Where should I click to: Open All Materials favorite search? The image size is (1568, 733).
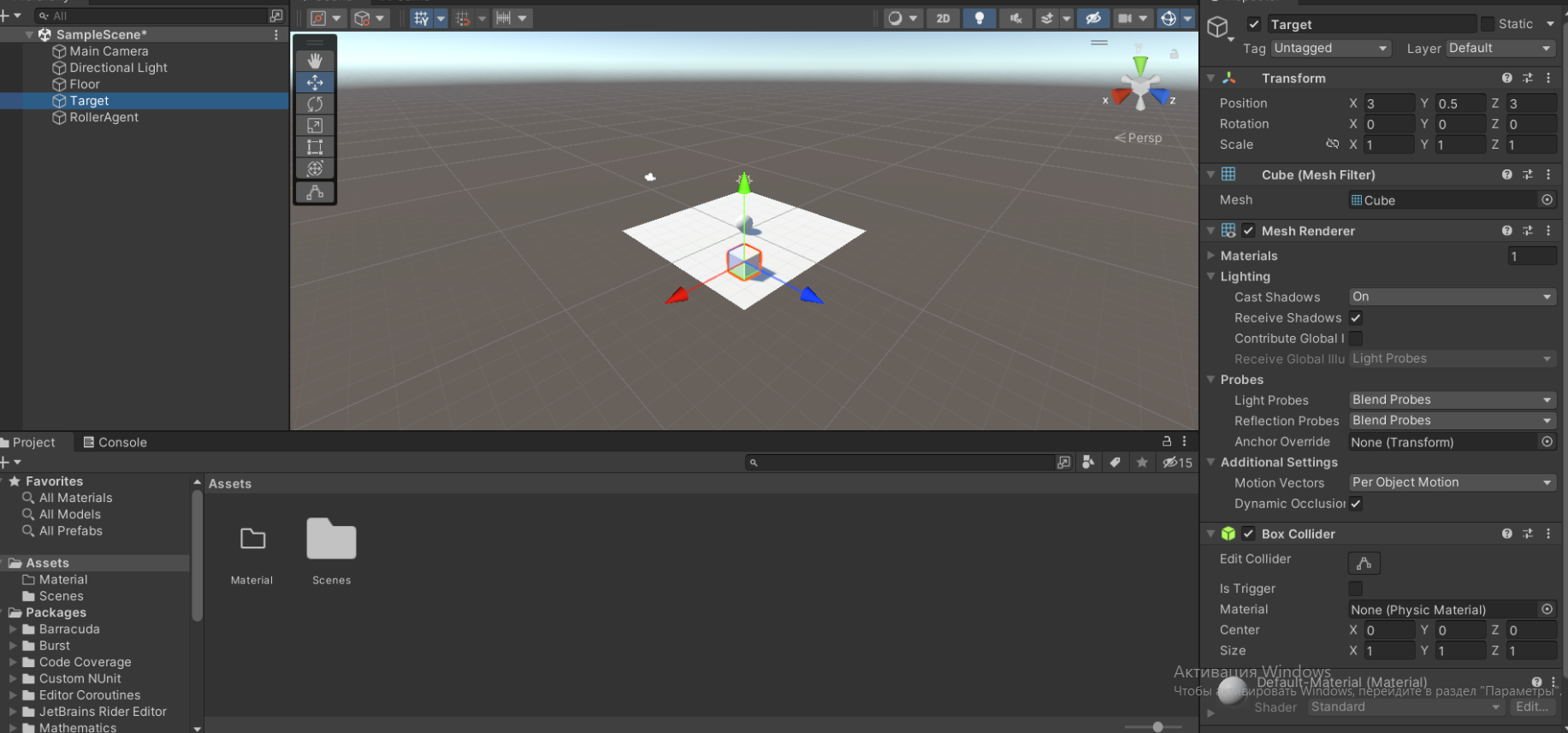(x=75, y=498)
